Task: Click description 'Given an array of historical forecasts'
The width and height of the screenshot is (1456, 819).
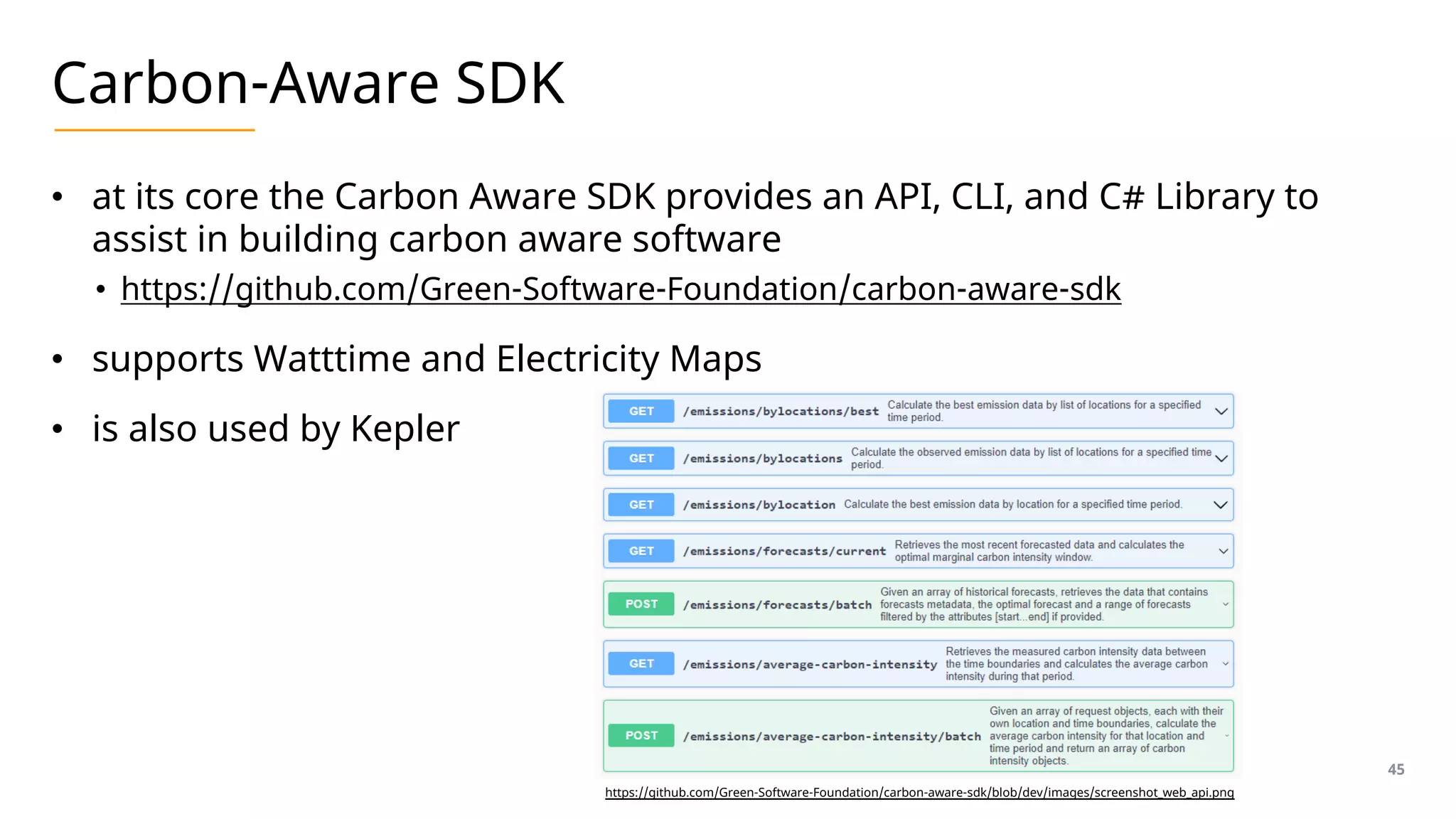Action: tap(1044, 604)
